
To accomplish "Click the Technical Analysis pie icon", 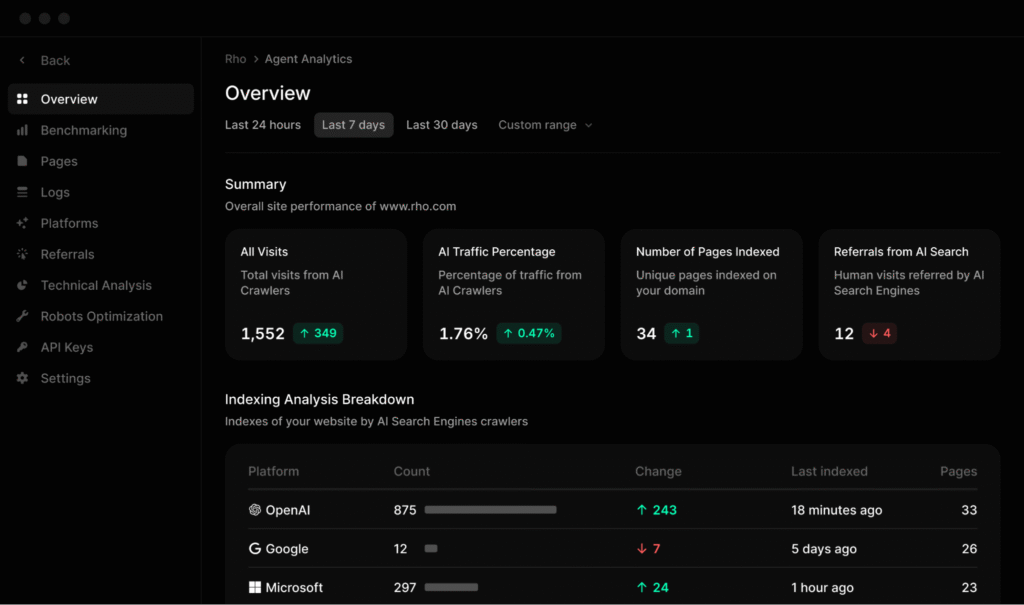I will [22, 285].
